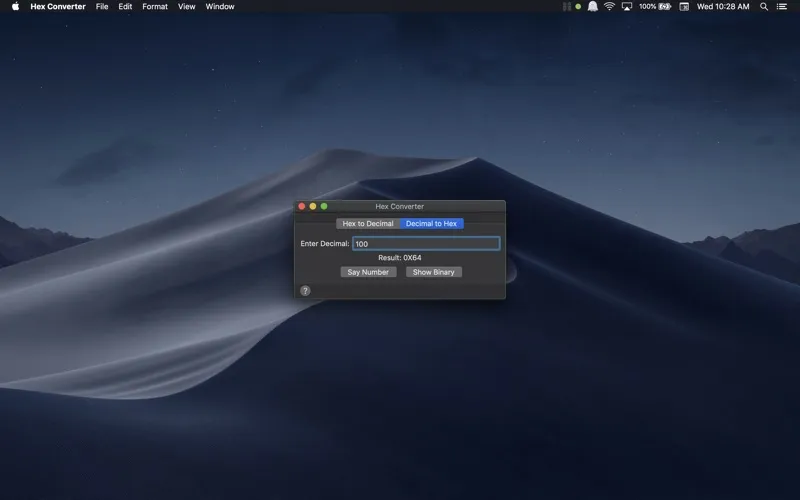Screen dimensions: 800x500
Task: Open the Edit menu
Action: pyautogui.click(x=125, y=7)
